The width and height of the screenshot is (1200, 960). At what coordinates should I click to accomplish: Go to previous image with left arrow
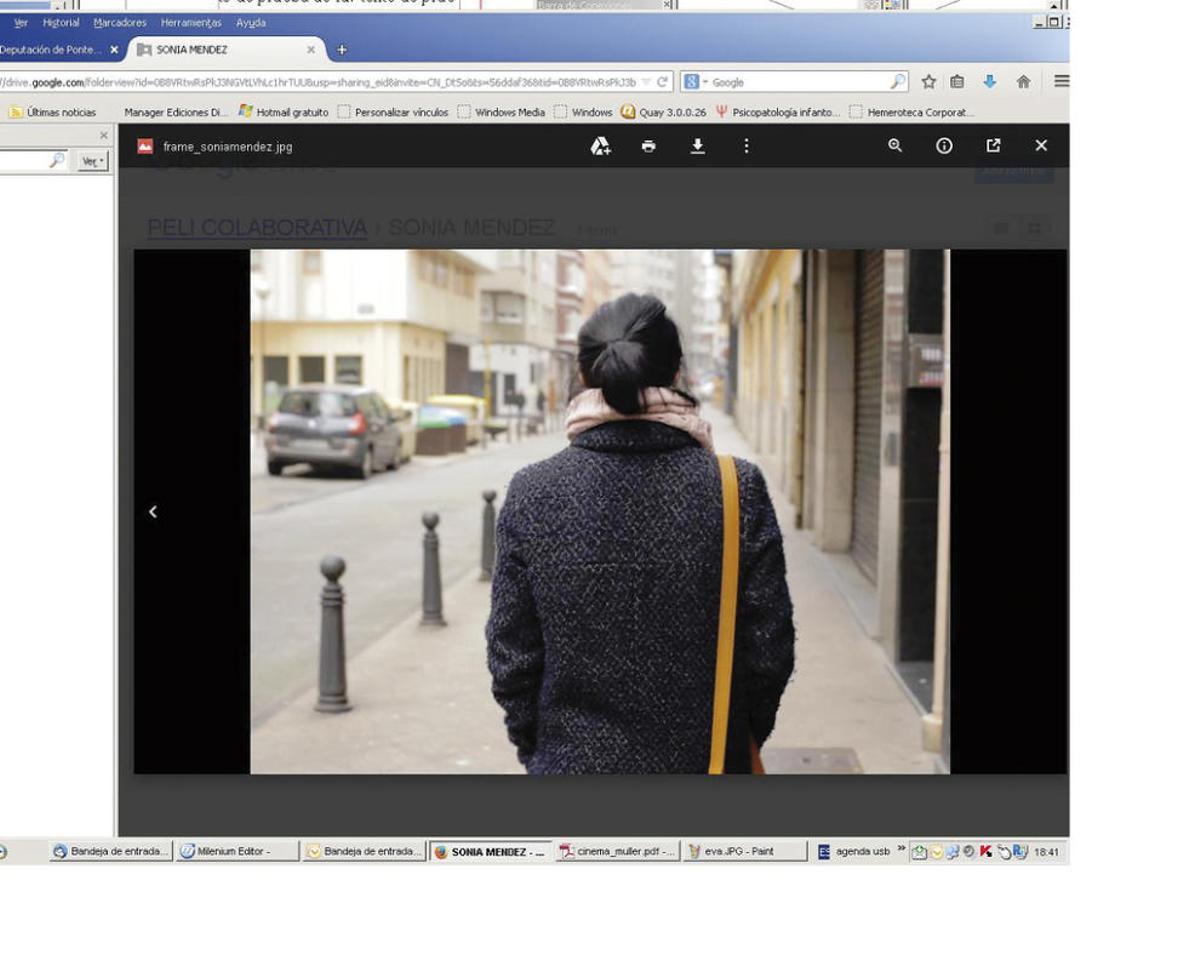coord(153,511)
